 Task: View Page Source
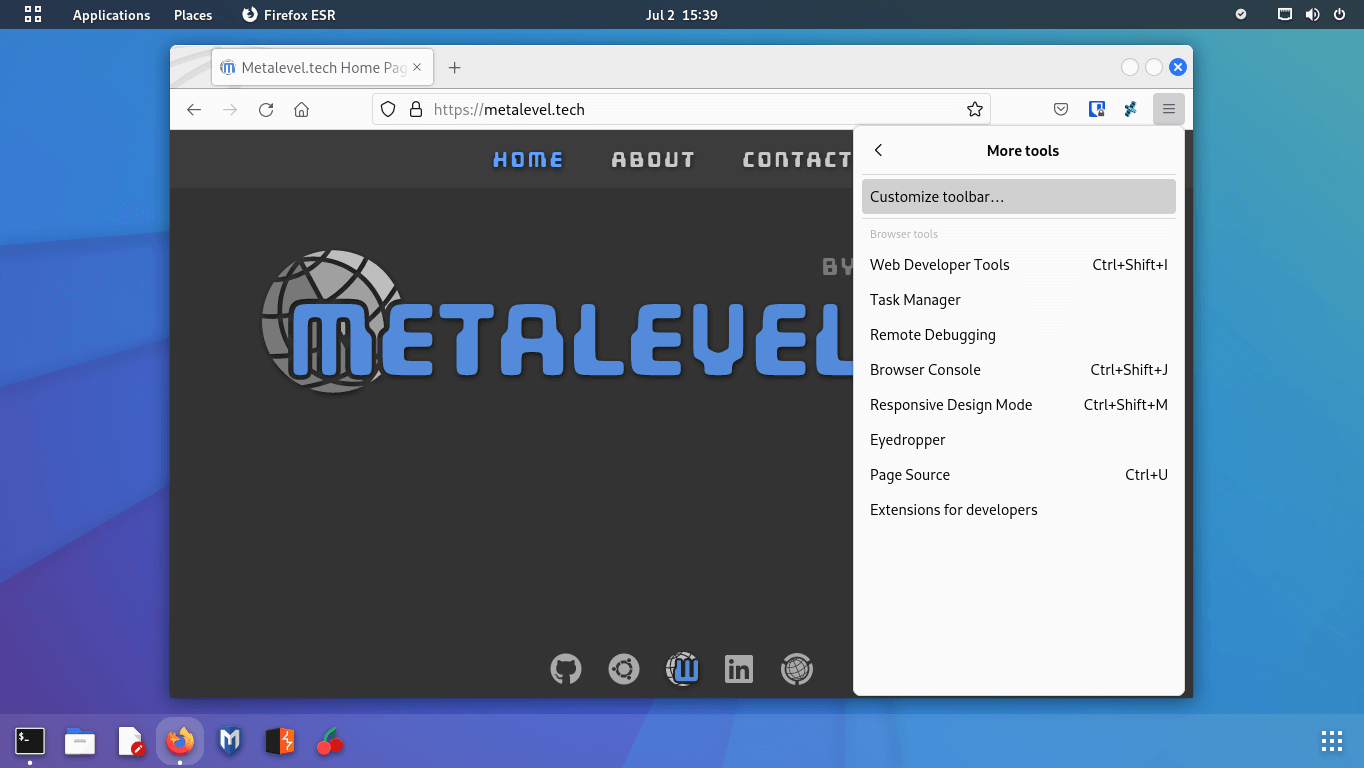(x=1019, y=475)
